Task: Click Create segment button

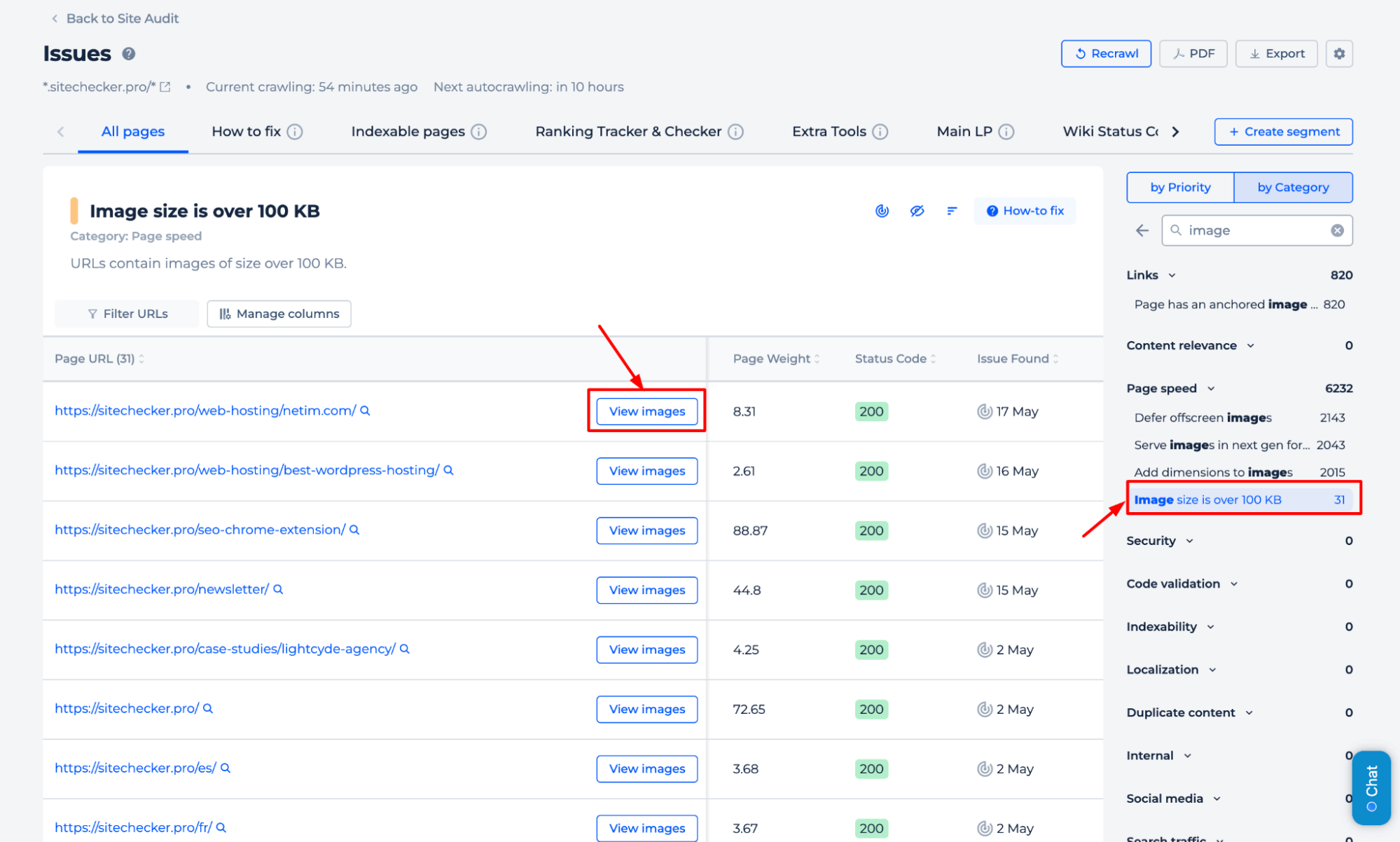Action: (1283, 132)
